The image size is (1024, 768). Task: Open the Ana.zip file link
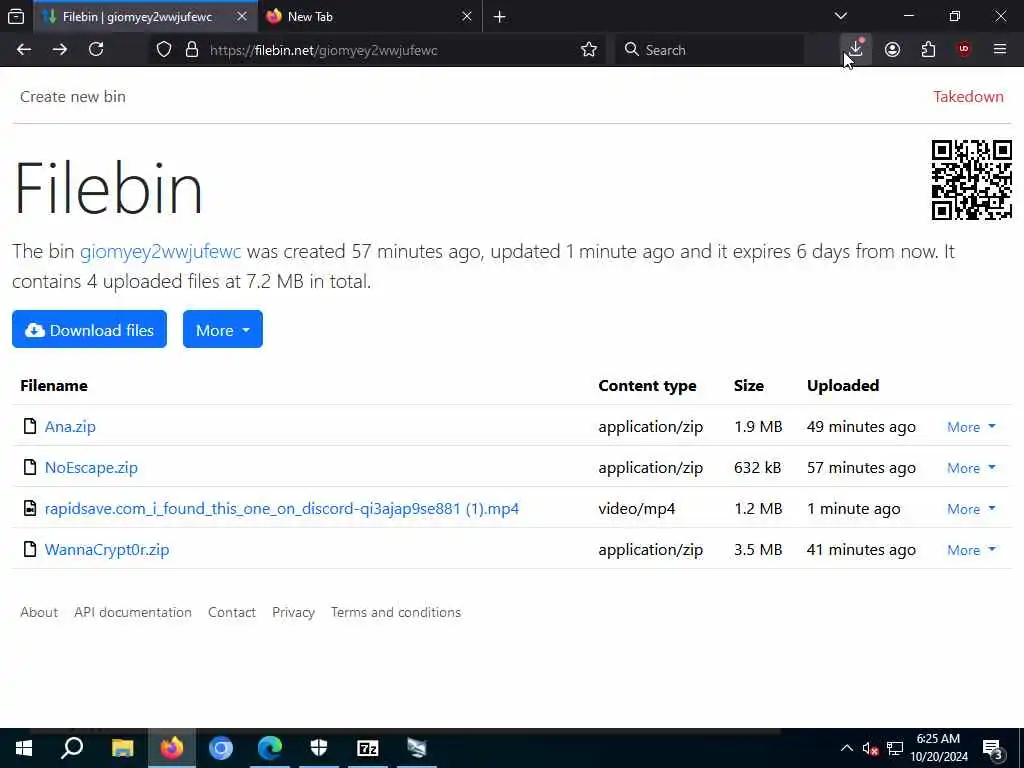click(x=70, y=426)
